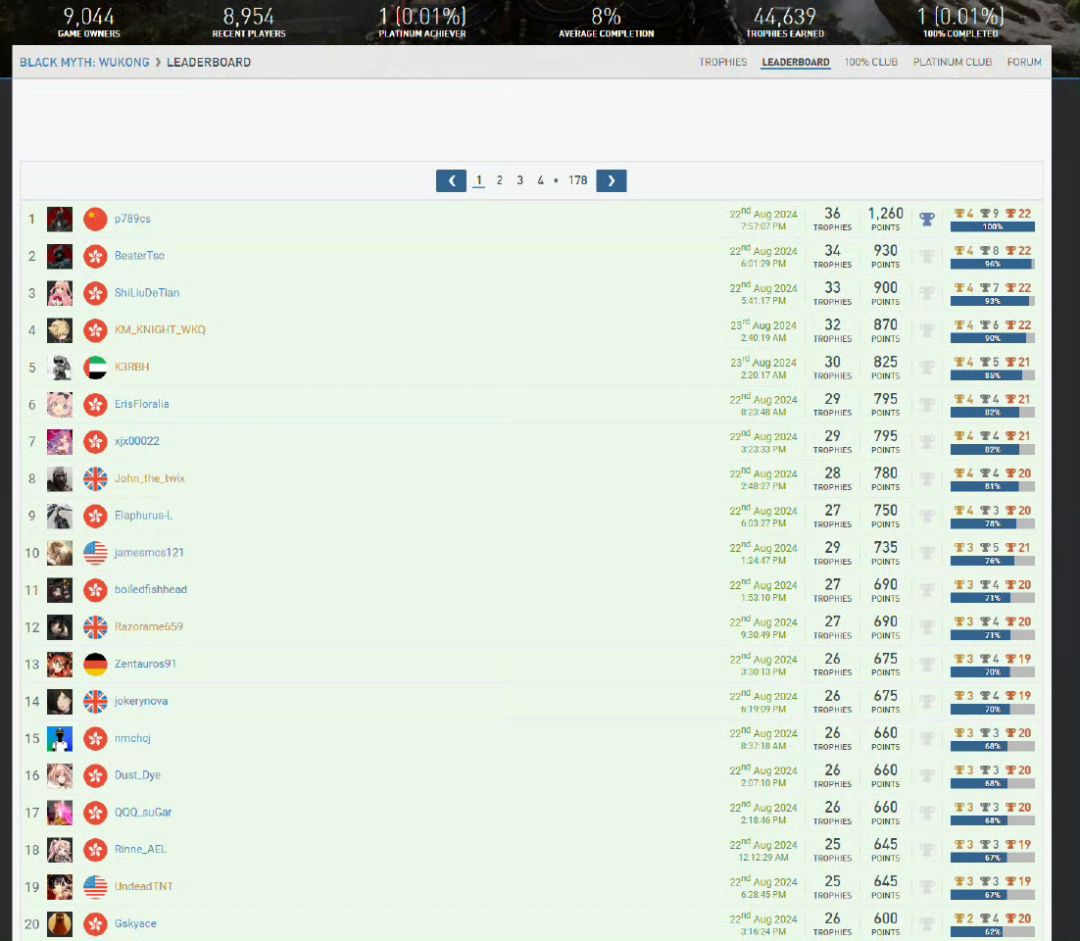The width and height of the screenshot is (1080, 941).
Task: Click the 1,260 points value for p789cs
Action: point(885,214)
